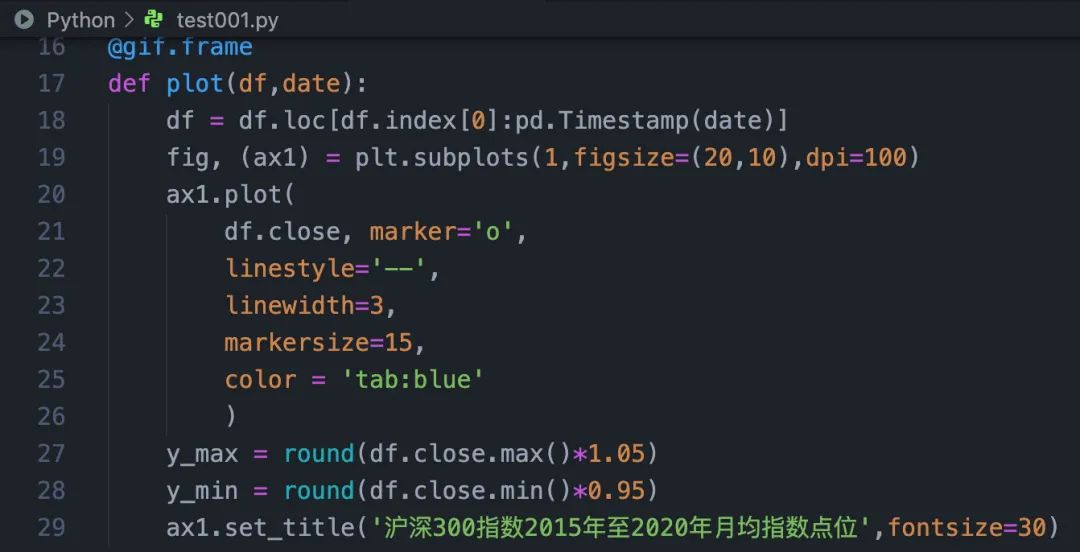The width and height of the screenshot is (1080, 552).
Task: Click the '1.05' value on line 27
Action: (x=617, y=454)
